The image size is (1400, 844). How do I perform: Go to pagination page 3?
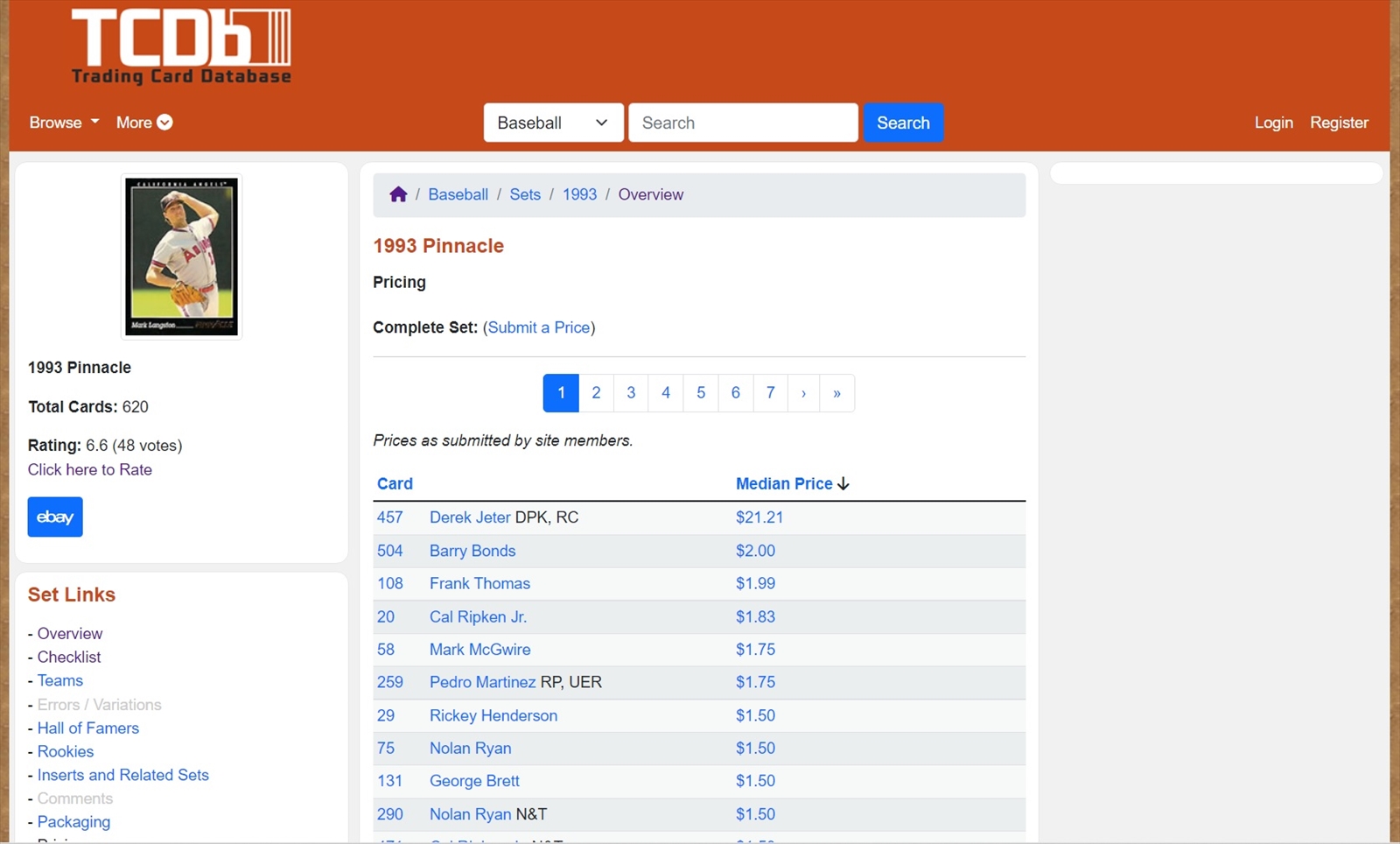pos(631,393)
